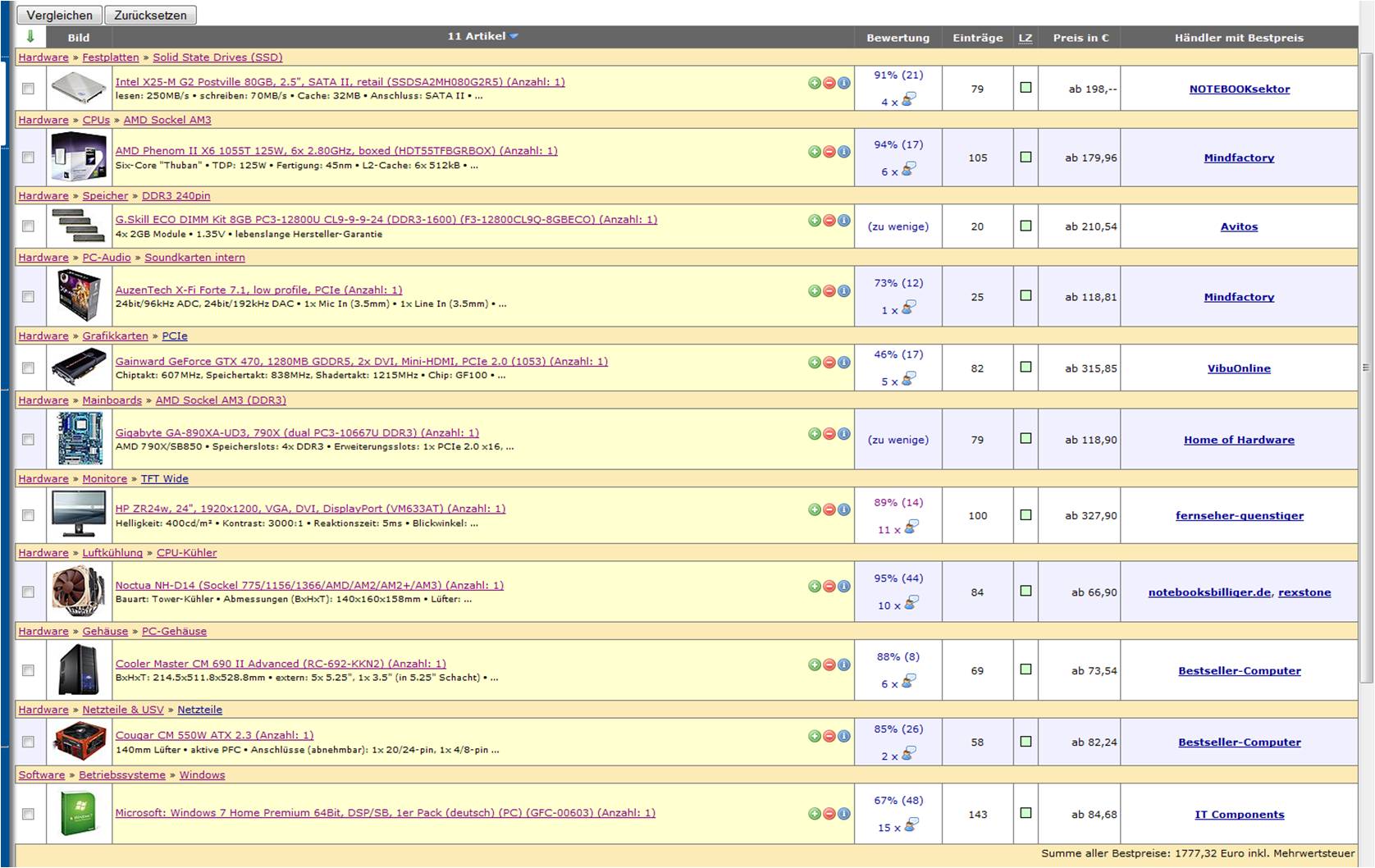
Task: Go to the Betriebssysteme category
Action: point(122,775)
